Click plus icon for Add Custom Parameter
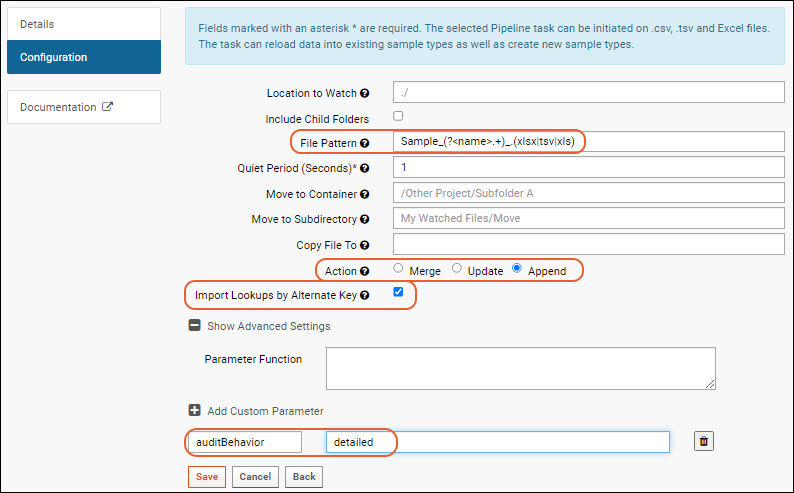 point(194,410)
